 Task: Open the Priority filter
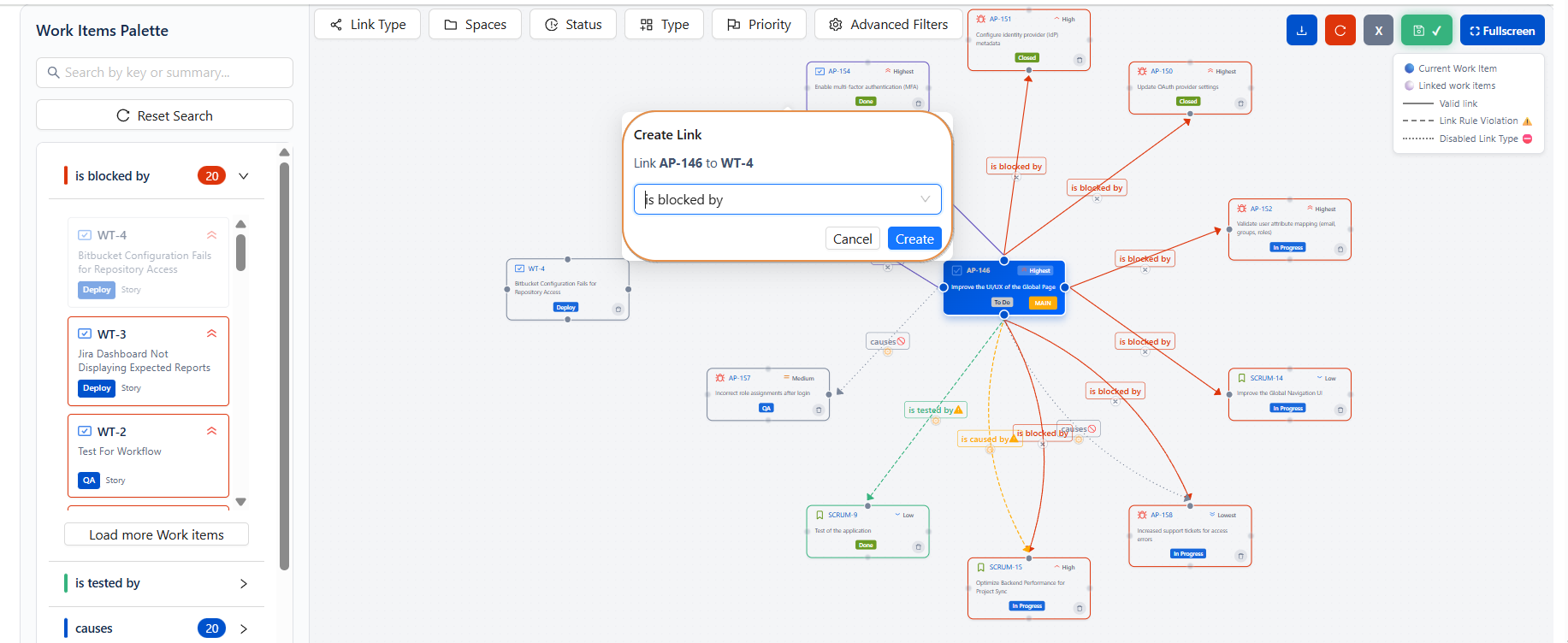pos(758,25)
